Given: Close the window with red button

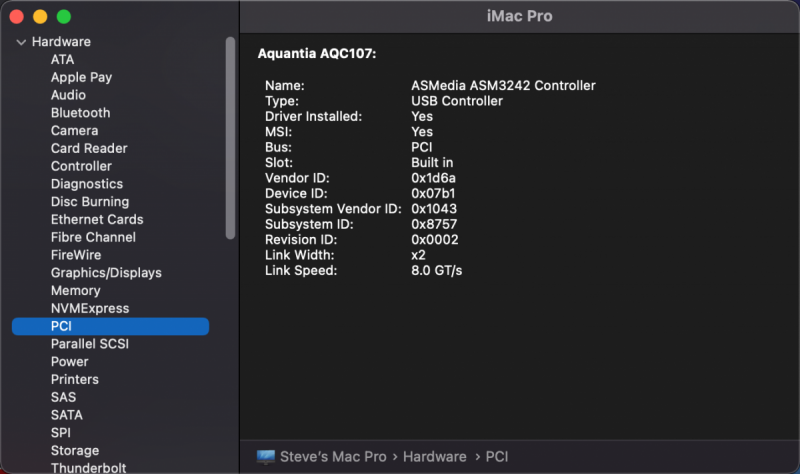Looking at the screenshot, I should pos(16,17).
